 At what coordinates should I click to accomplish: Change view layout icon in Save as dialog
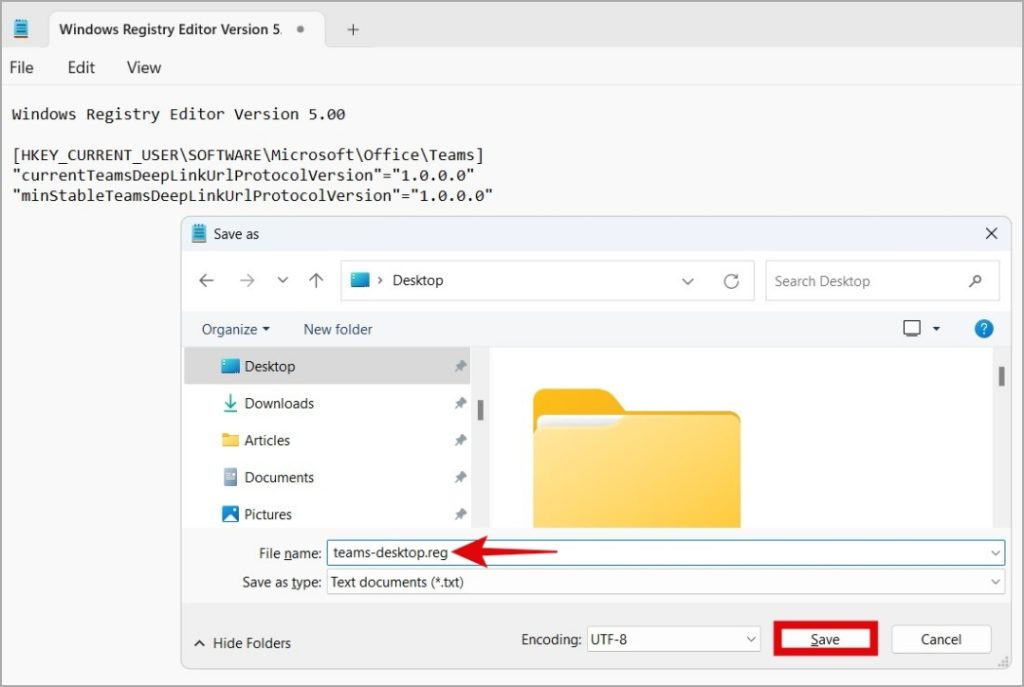(x=912, y=328)
